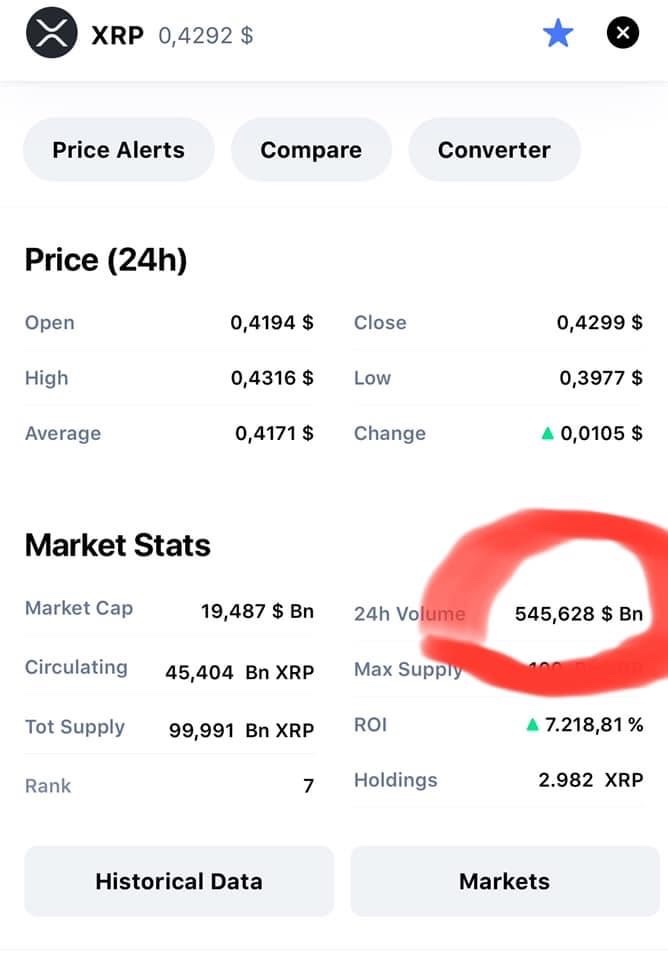The image size is (668, 960).
Task: Click the XRP coin logo
Action: tap(51, 32)
